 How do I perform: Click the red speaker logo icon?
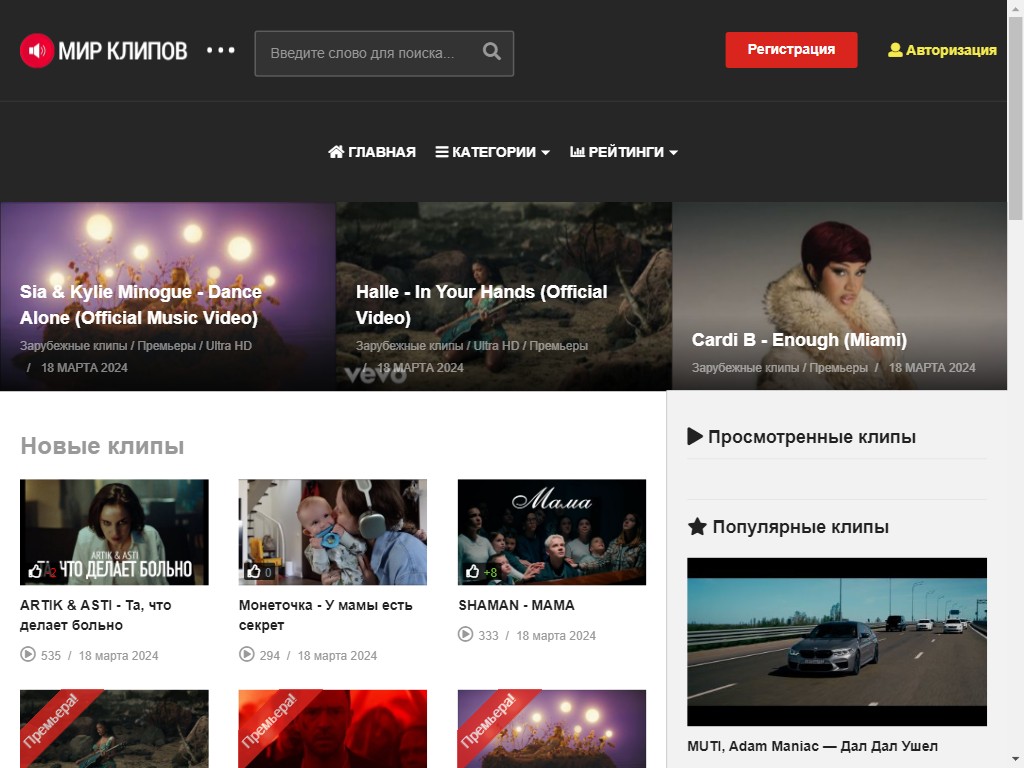pyautogui.click(x=37, y=50)
